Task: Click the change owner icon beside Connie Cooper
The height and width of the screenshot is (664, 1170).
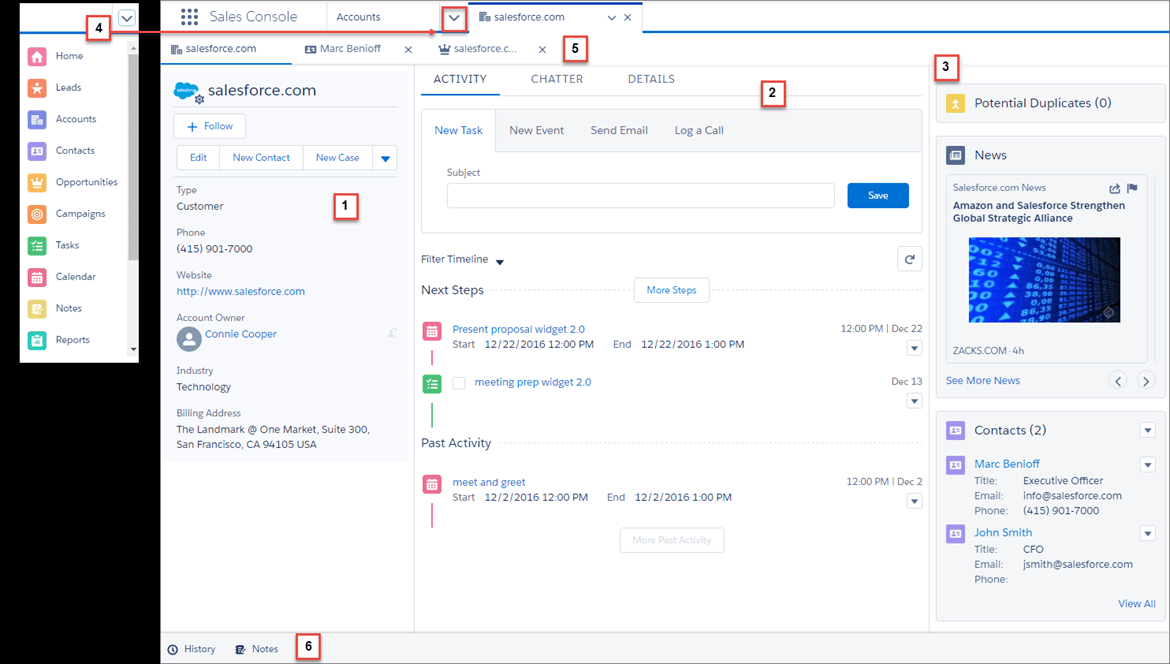Action: click(392, 333)
